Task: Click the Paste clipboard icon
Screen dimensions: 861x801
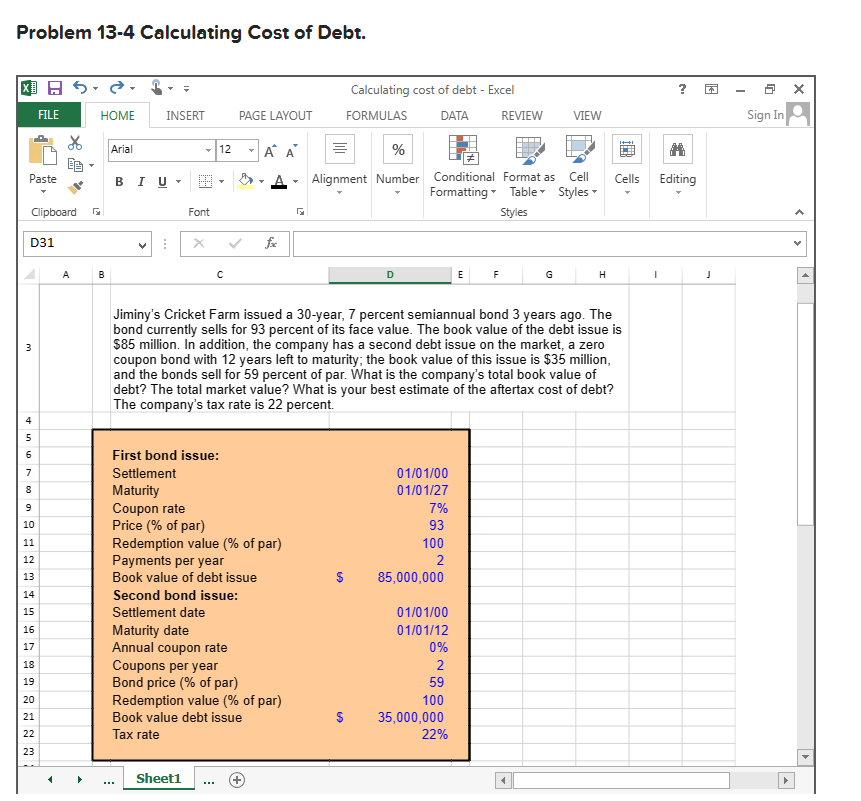Action: click(43, 150)
